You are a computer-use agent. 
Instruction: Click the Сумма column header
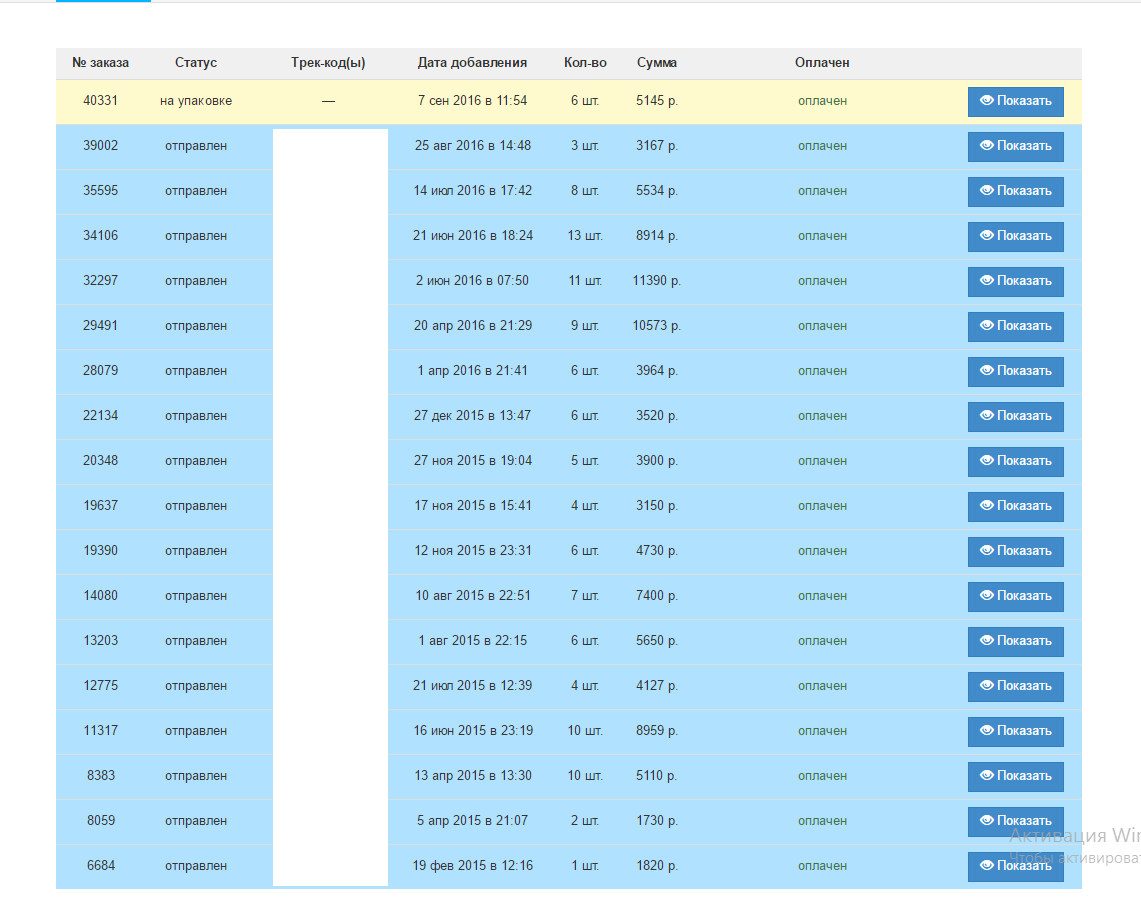[x=657, y=63]
